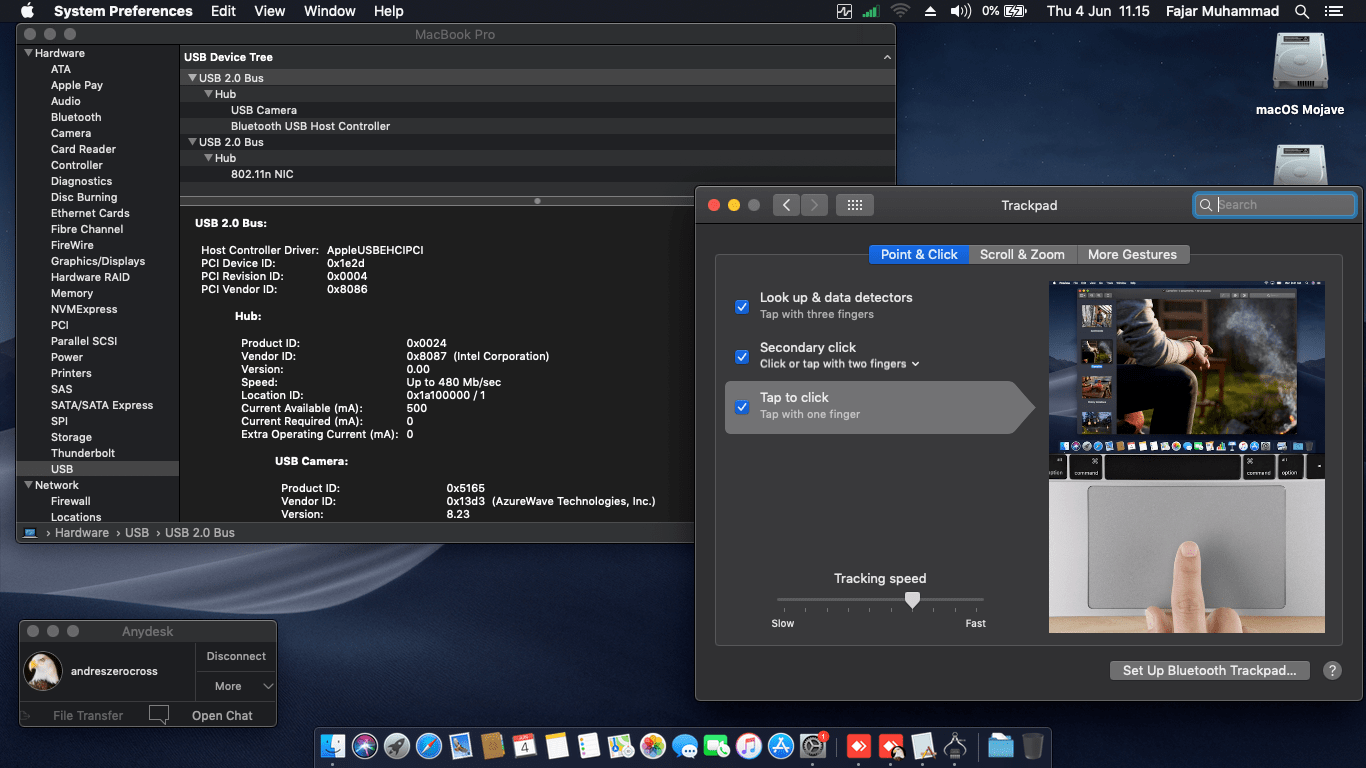Click the eject icon in menu bar
This screenshot has width=1366, height=768.
click(x=930, y=11)
